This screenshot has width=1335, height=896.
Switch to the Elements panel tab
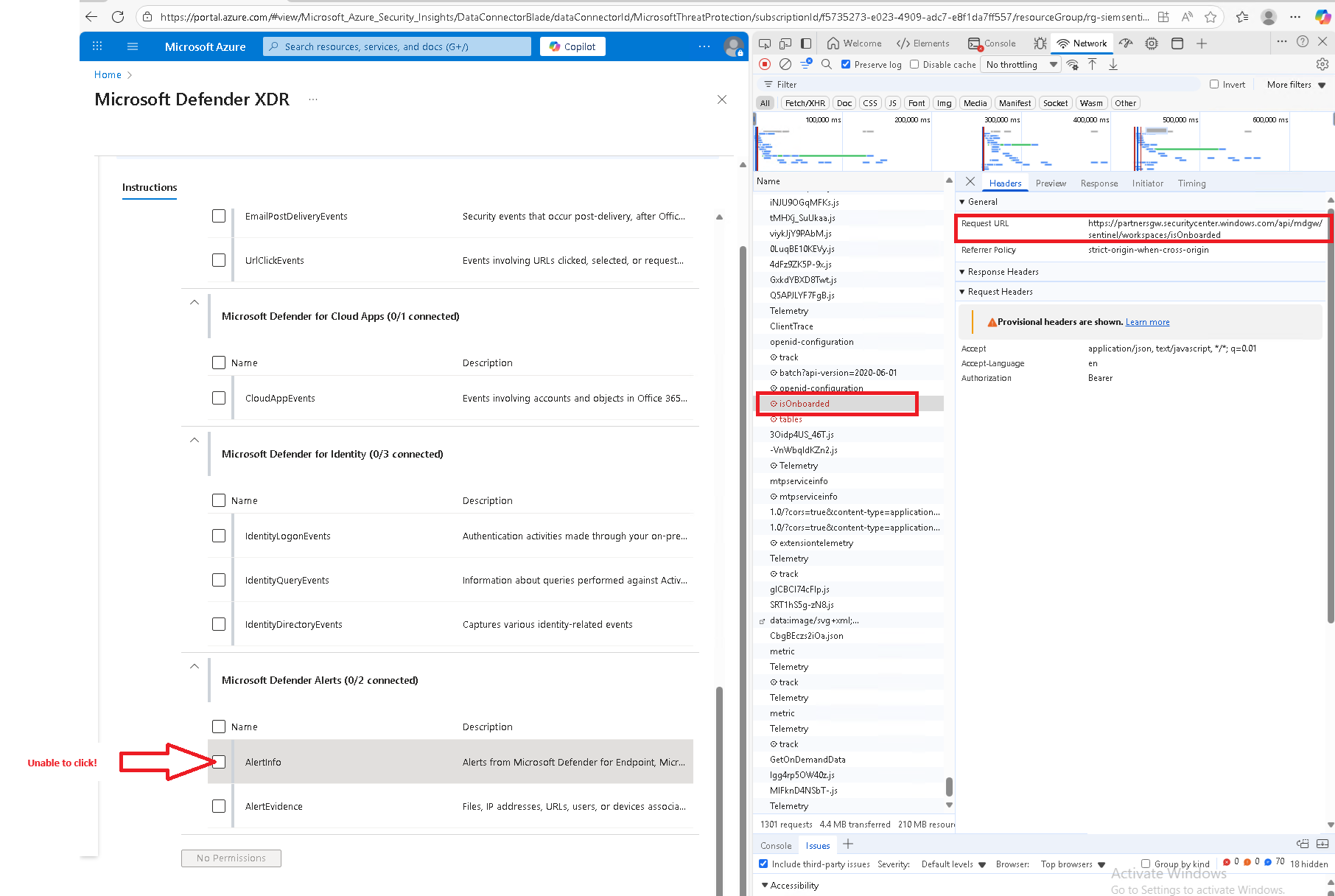pyautogui.click(x=923, y=43)
